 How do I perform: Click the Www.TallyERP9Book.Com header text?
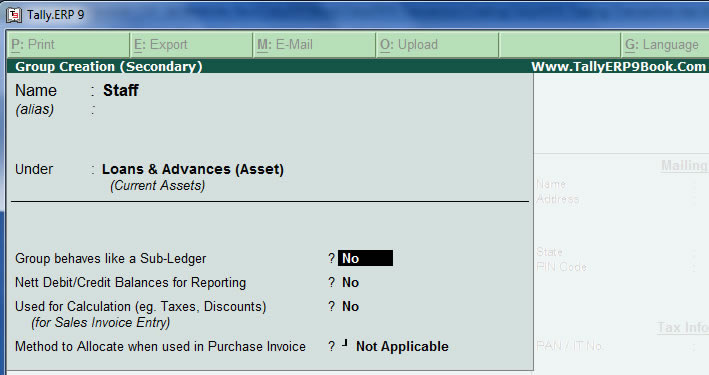[618, 66]
